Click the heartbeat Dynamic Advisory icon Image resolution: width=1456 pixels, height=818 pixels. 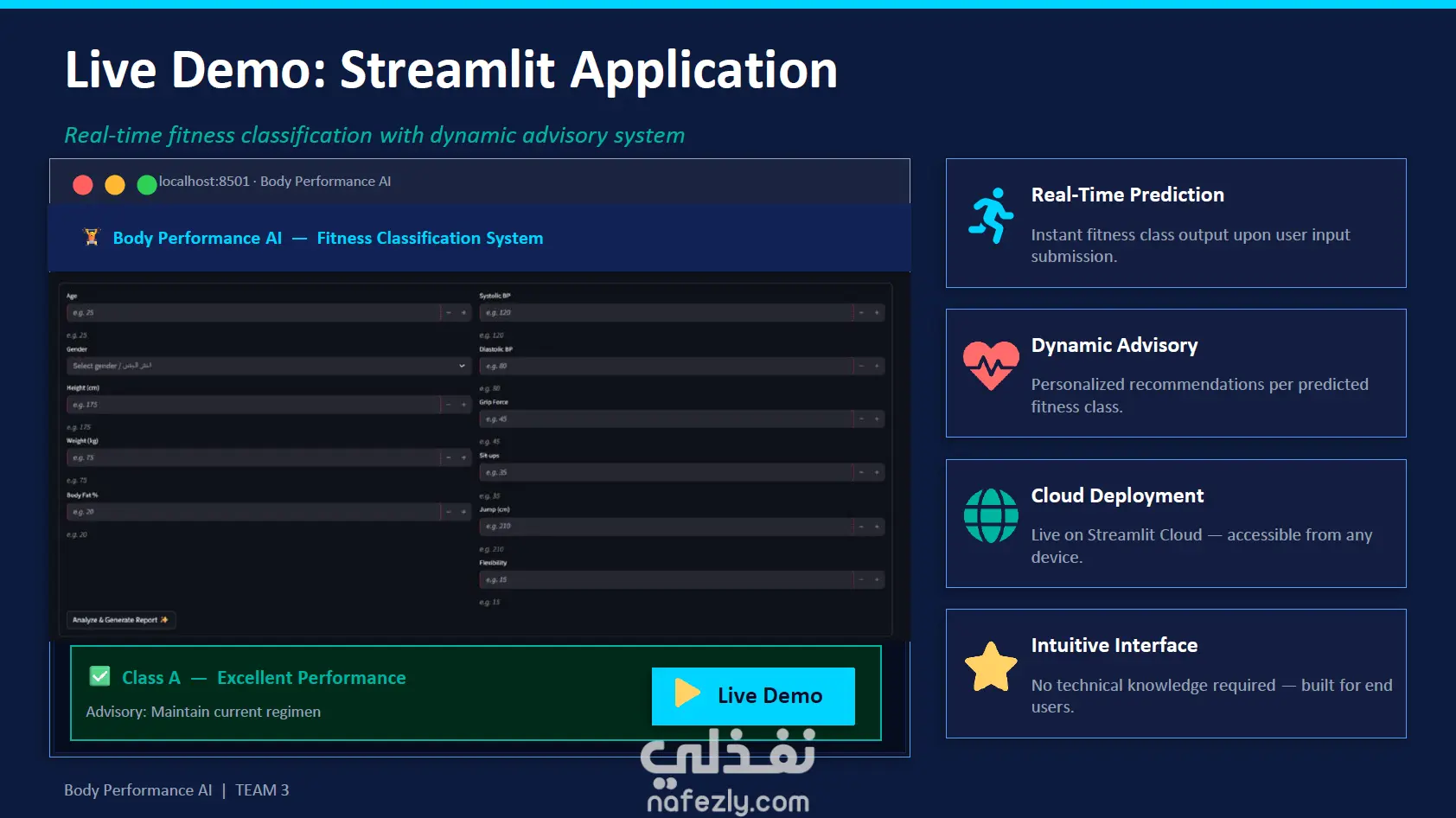pyautogui.click(x=991, y=366)
